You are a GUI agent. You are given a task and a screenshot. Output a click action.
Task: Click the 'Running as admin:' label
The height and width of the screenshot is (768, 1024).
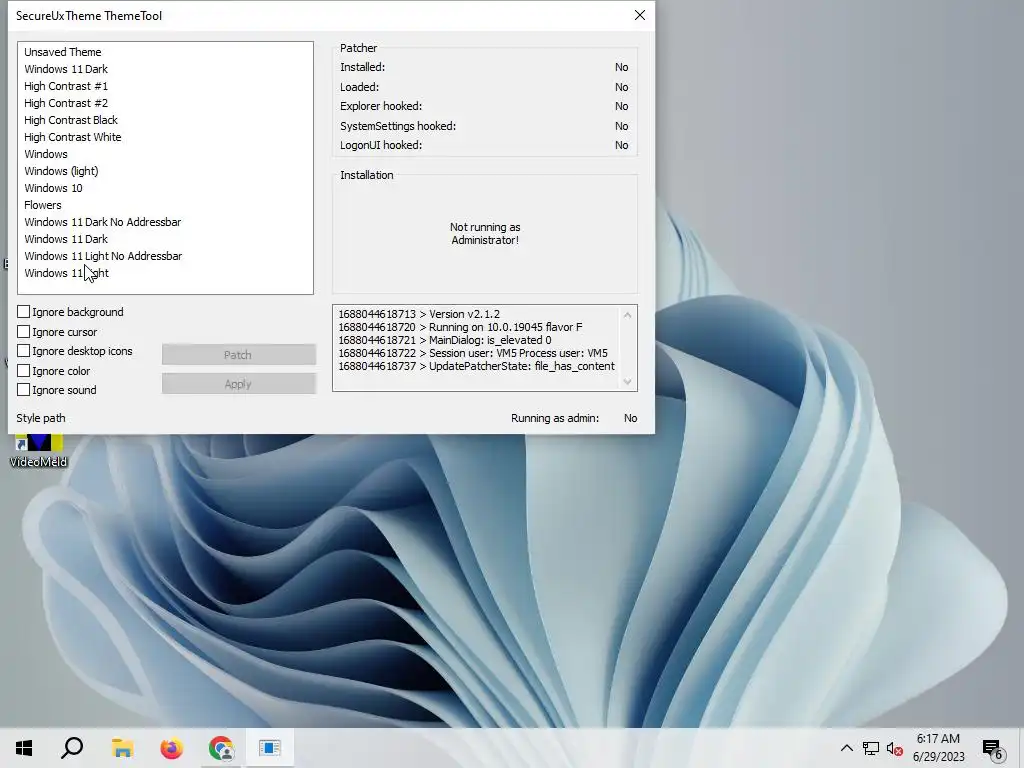[555, 418]
